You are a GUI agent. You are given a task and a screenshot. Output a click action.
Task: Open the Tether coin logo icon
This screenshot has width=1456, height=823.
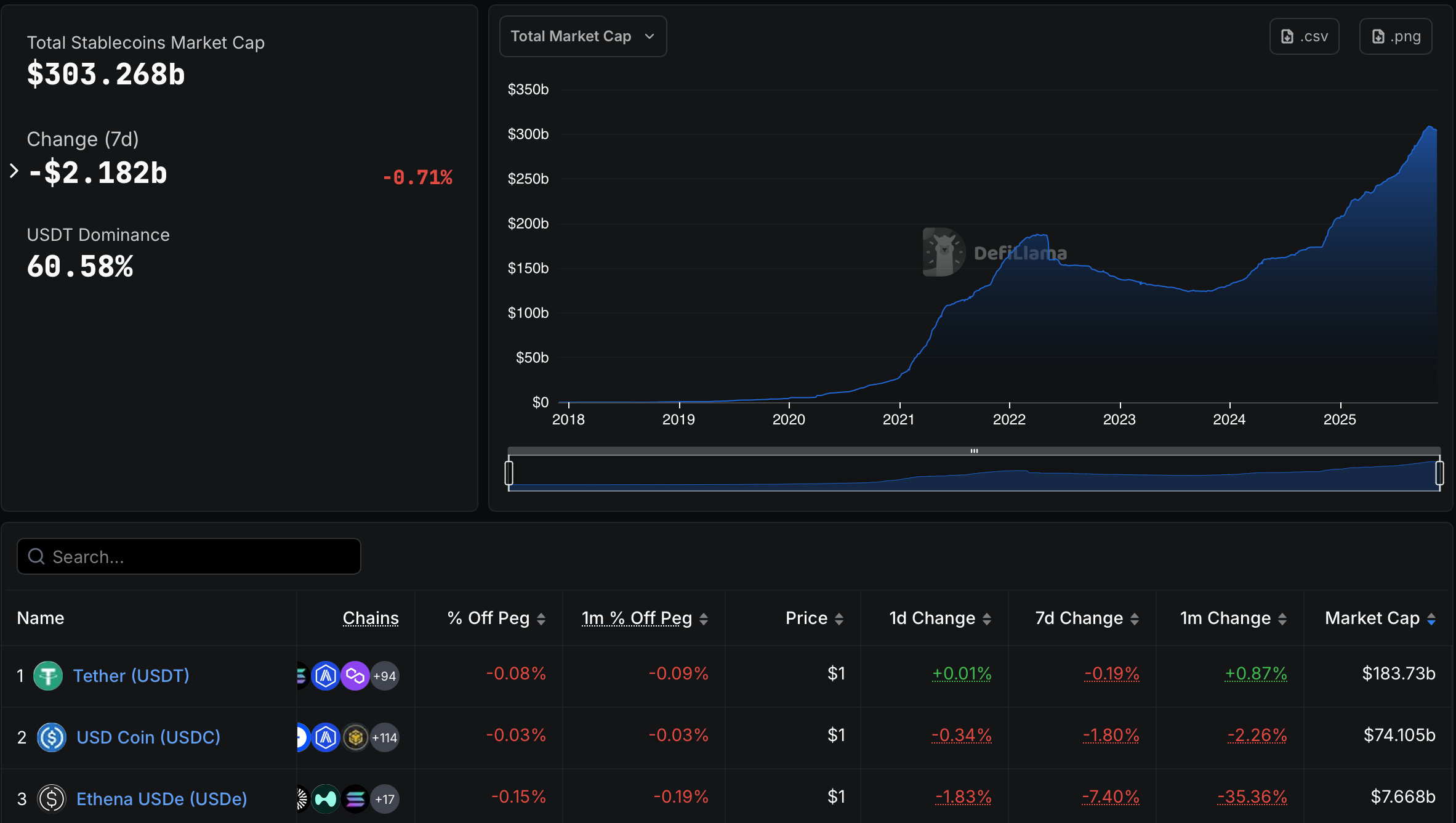pyautogui.click(x=48, y=676)
